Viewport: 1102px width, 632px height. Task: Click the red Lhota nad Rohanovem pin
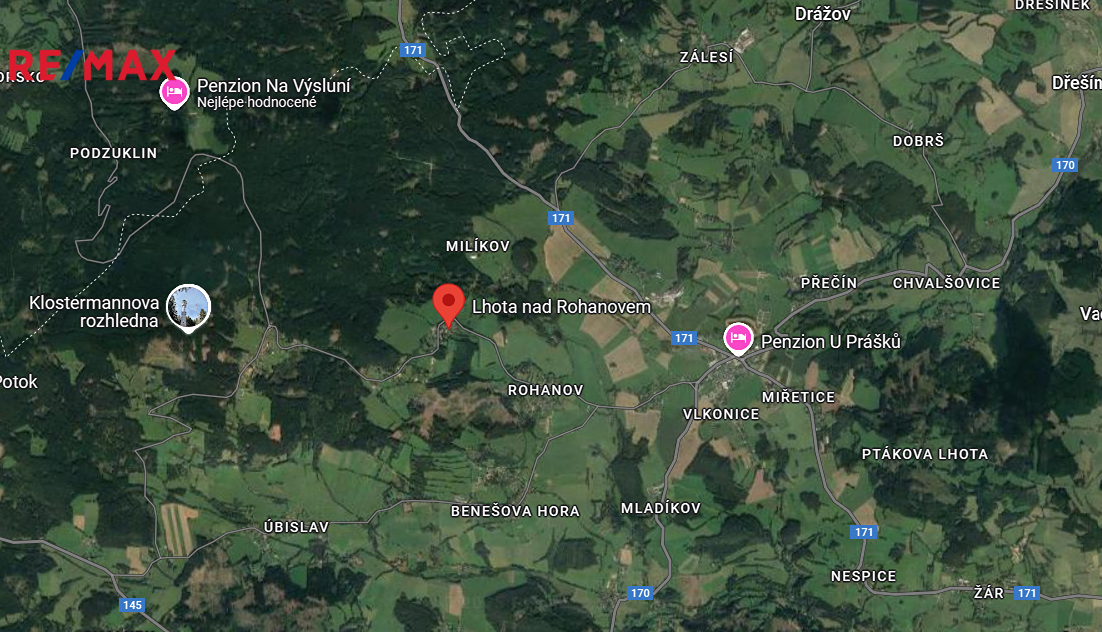[x=448, y=306]
